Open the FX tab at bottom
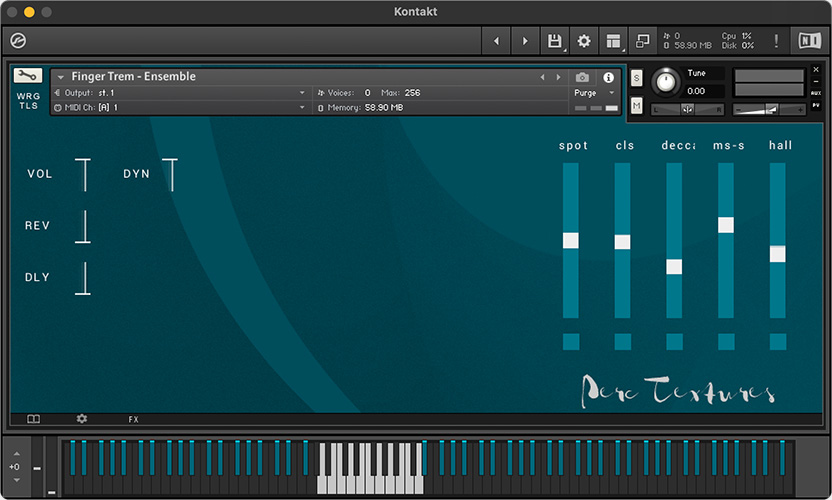The width and height of the screenshot is (832, 500). point(133,419)
